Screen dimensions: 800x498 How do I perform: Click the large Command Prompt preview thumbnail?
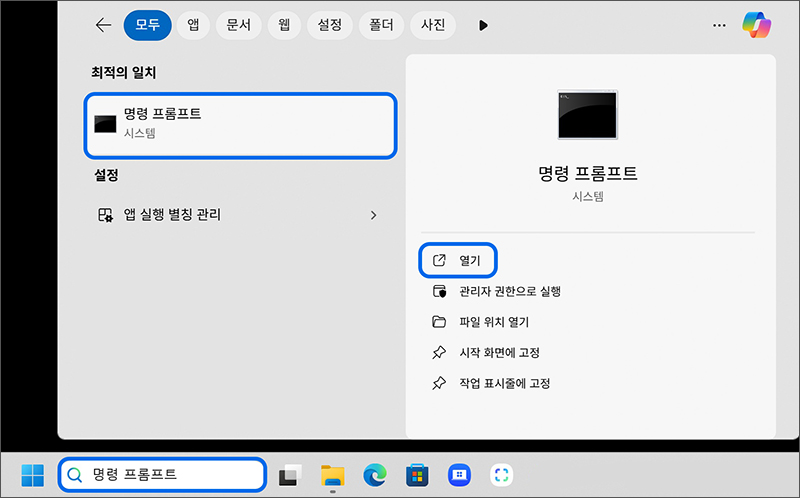[x=588, y=115]
